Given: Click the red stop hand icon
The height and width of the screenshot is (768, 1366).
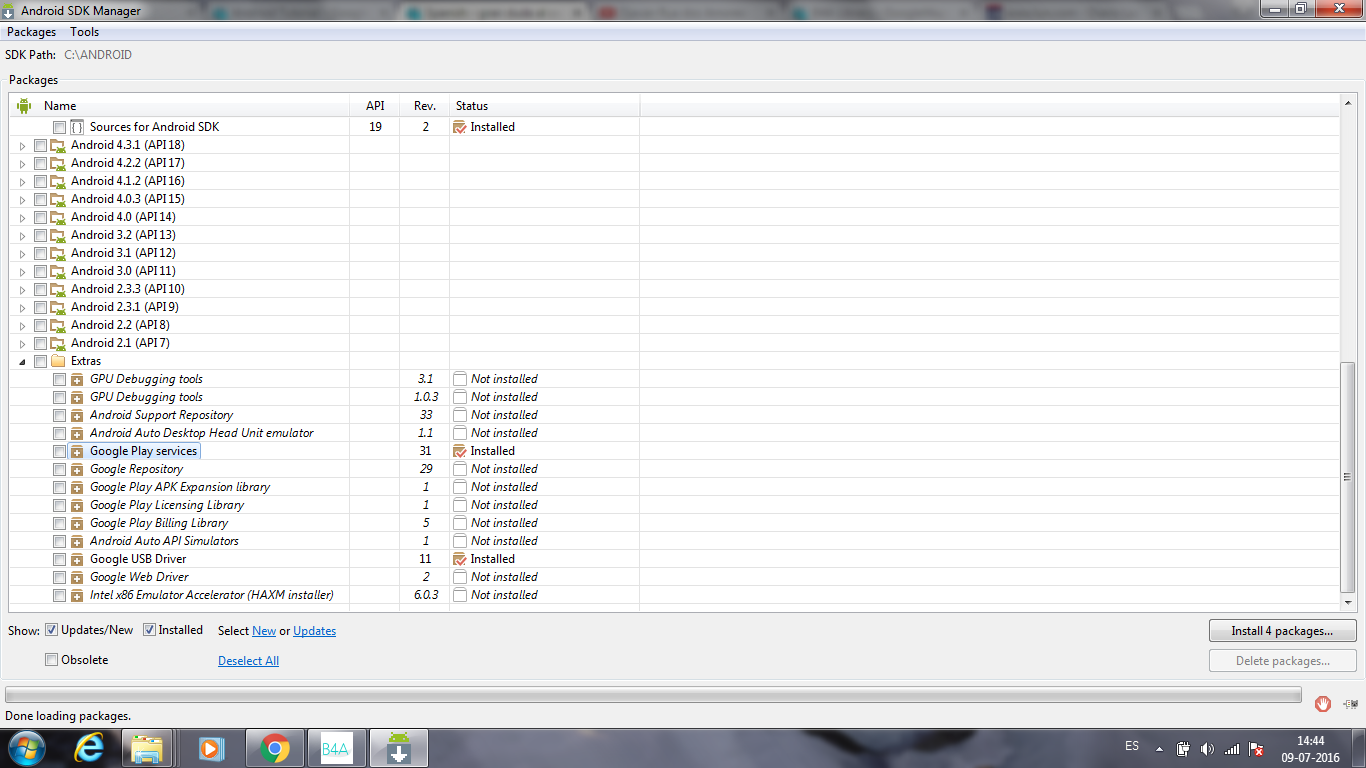Looking at the screenshot, I should [1323, 704].
